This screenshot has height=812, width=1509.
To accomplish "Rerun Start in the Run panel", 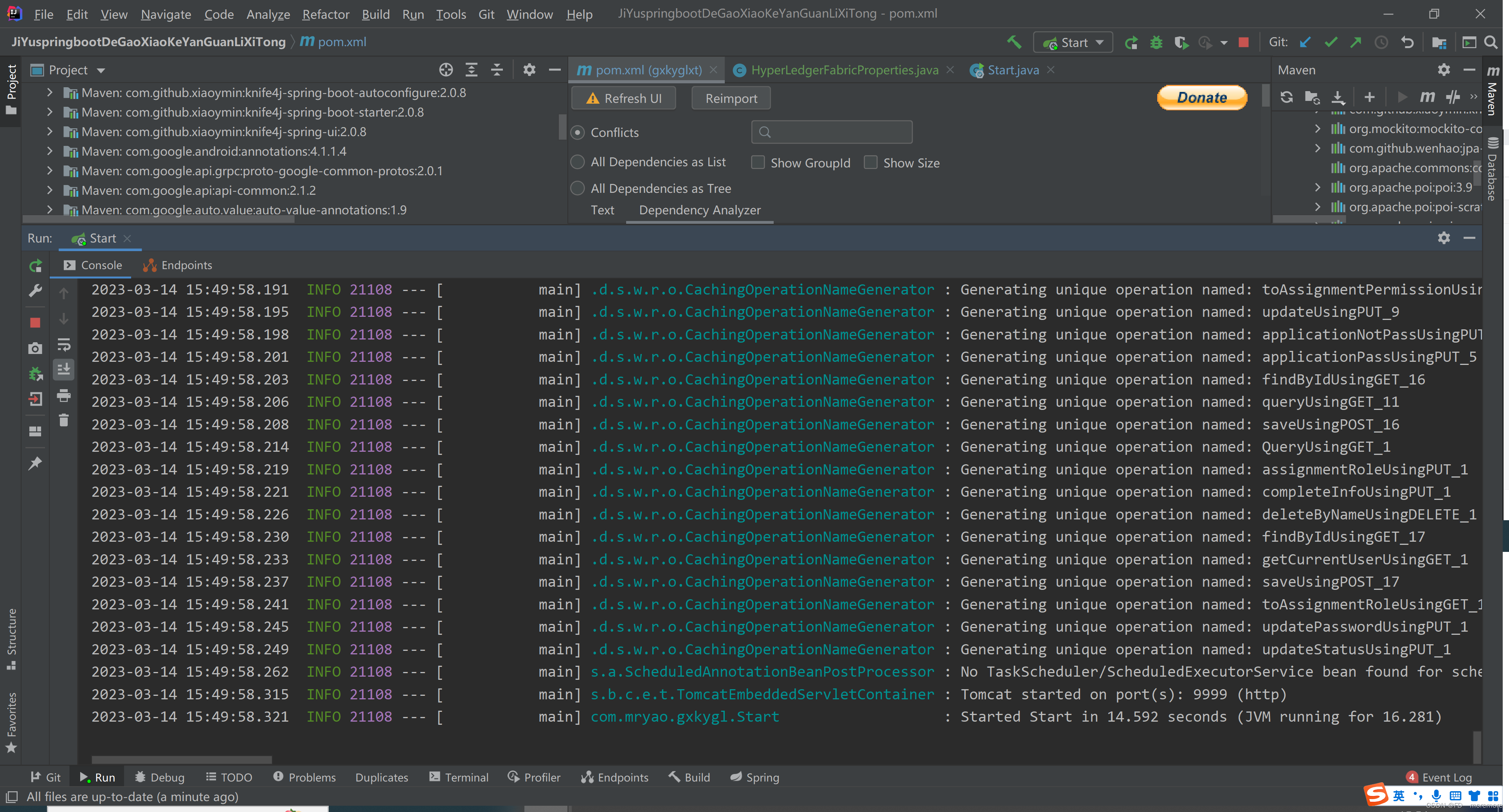I will (36, 266).
